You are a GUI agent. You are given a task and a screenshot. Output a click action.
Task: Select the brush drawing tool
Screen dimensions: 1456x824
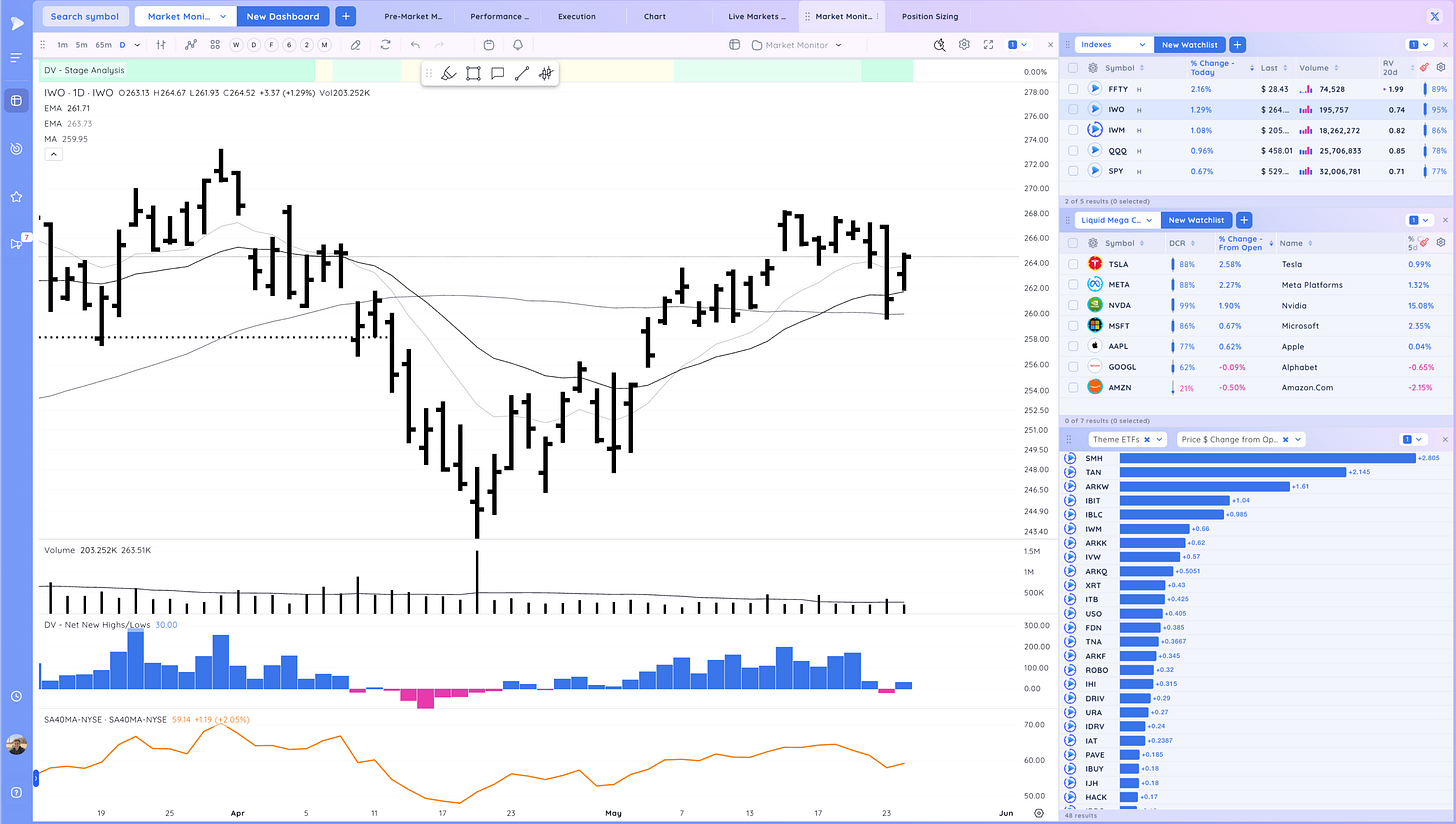(x=449, y=73)
